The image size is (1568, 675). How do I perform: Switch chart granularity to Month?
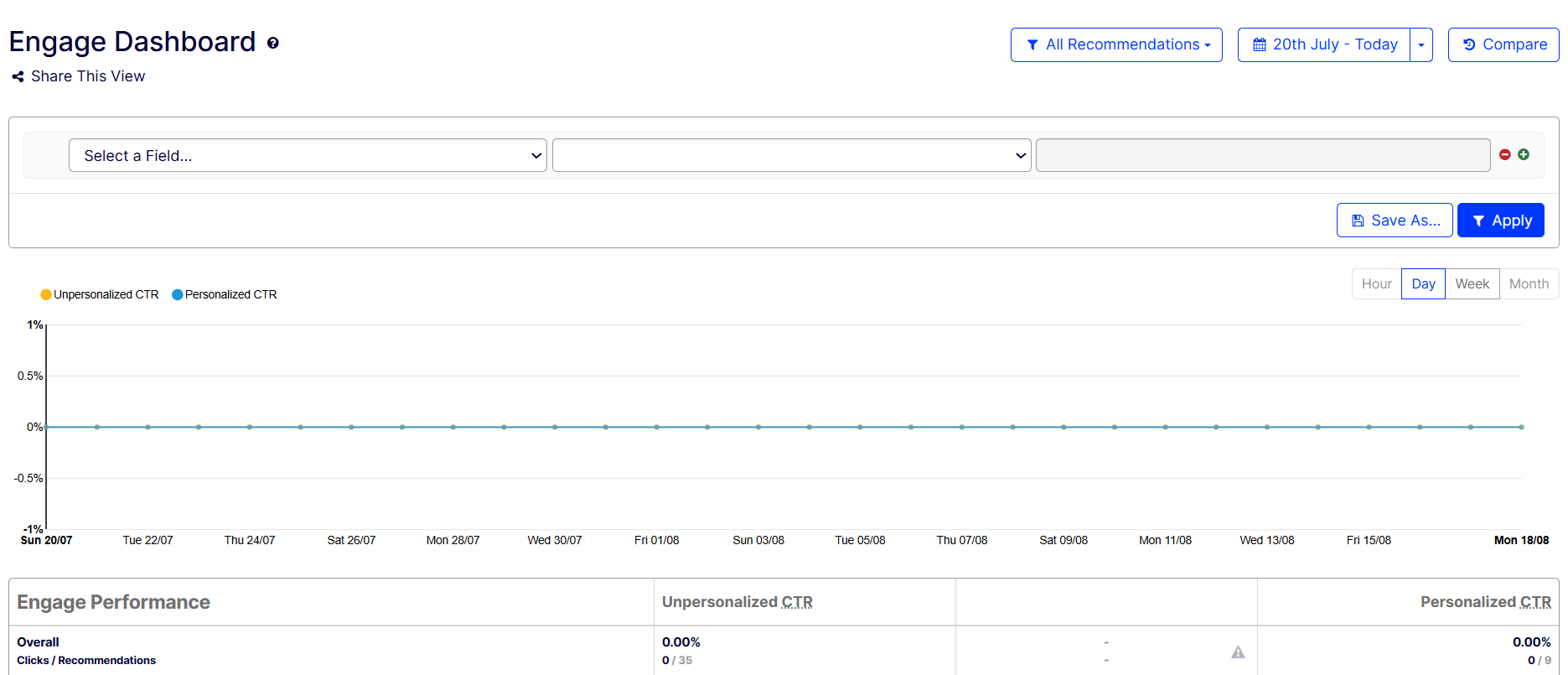click(x=1529, y=284)
